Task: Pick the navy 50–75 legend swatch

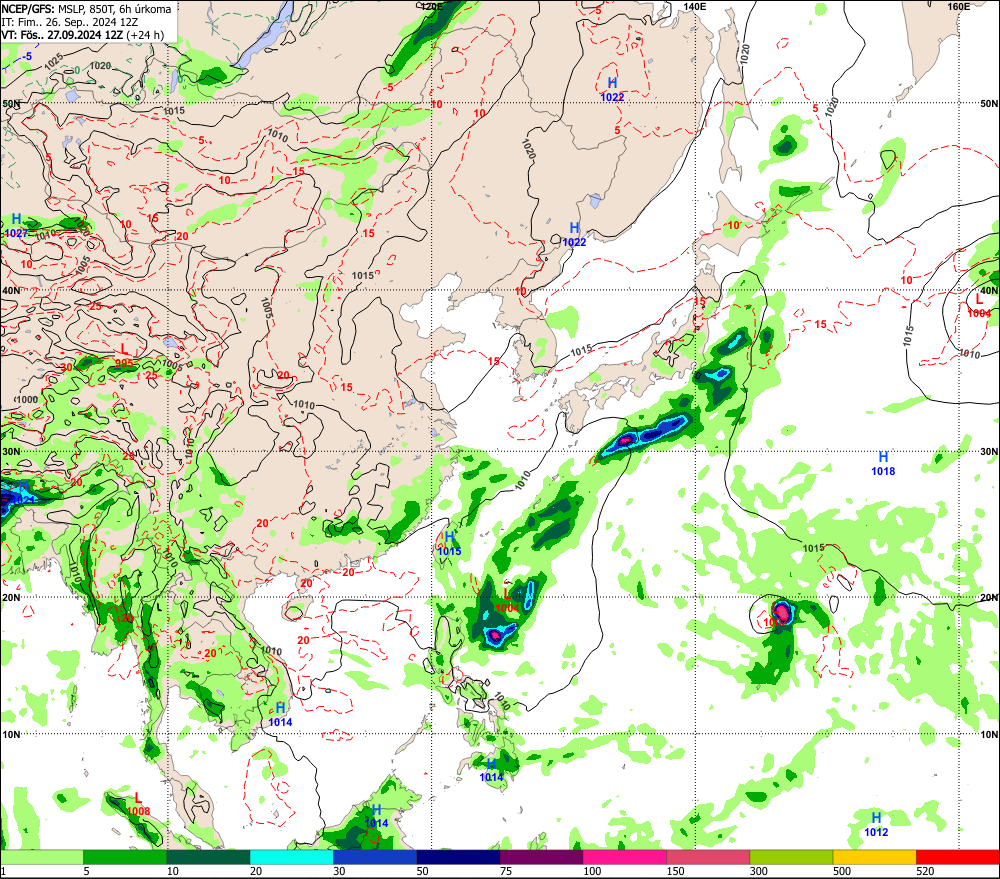Action: tap(458, 857)
